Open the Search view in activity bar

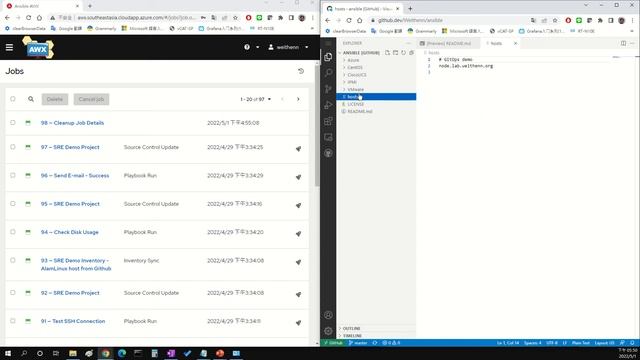pos(328,73)
